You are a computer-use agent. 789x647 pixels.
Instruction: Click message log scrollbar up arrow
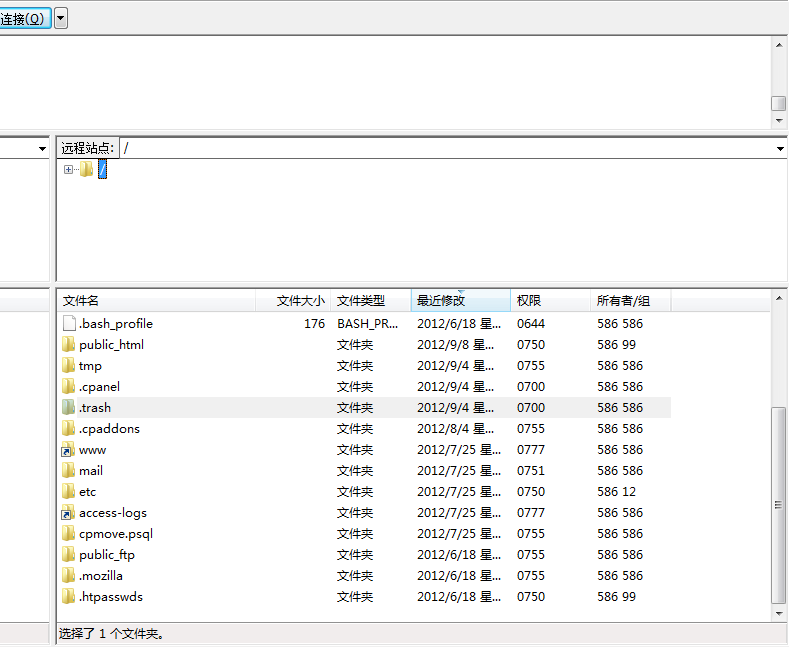[778, 45]
